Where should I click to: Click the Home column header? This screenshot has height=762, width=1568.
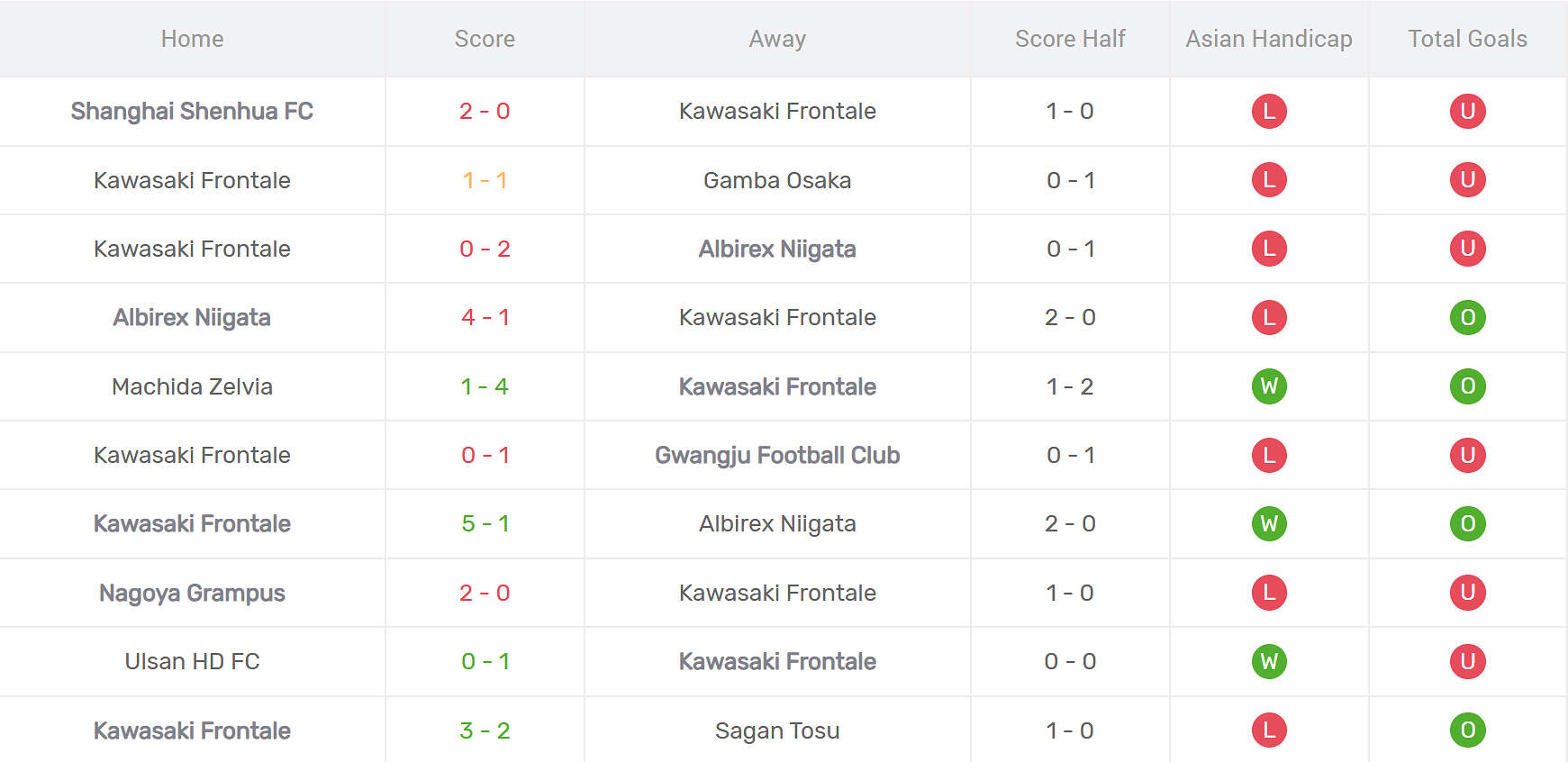[x=192, y=39]
